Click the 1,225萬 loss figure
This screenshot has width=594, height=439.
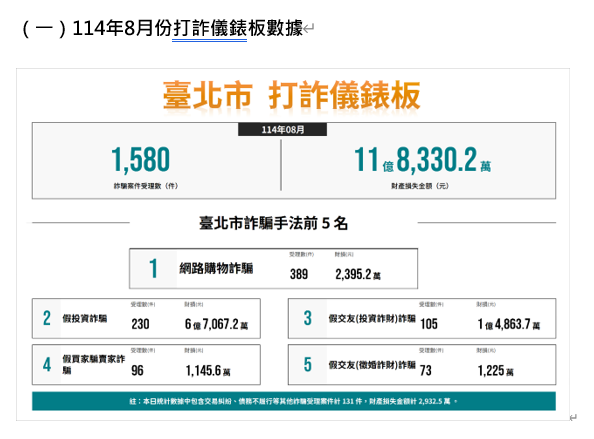496,370
